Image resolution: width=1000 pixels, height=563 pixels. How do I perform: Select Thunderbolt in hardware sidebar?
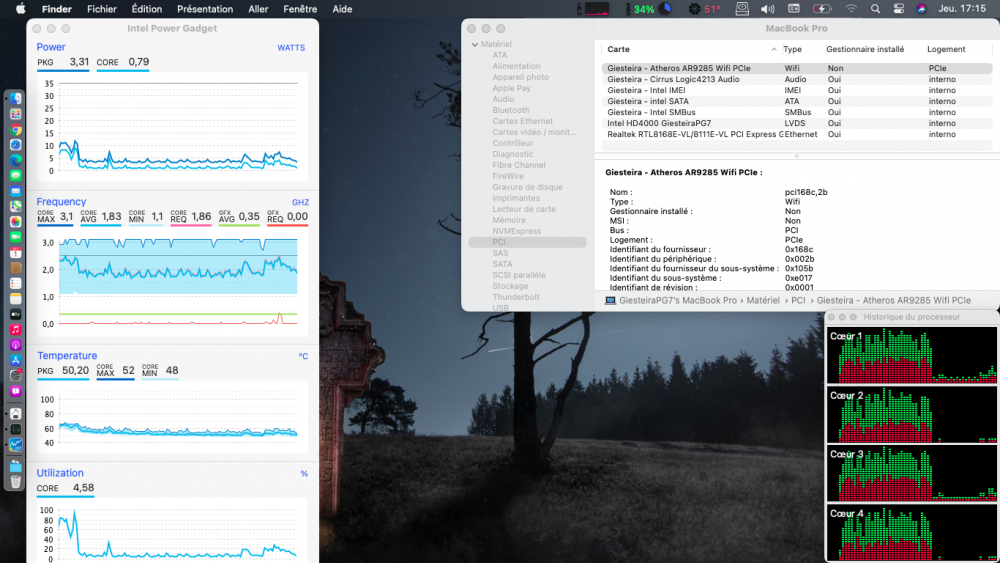point(516,297)
